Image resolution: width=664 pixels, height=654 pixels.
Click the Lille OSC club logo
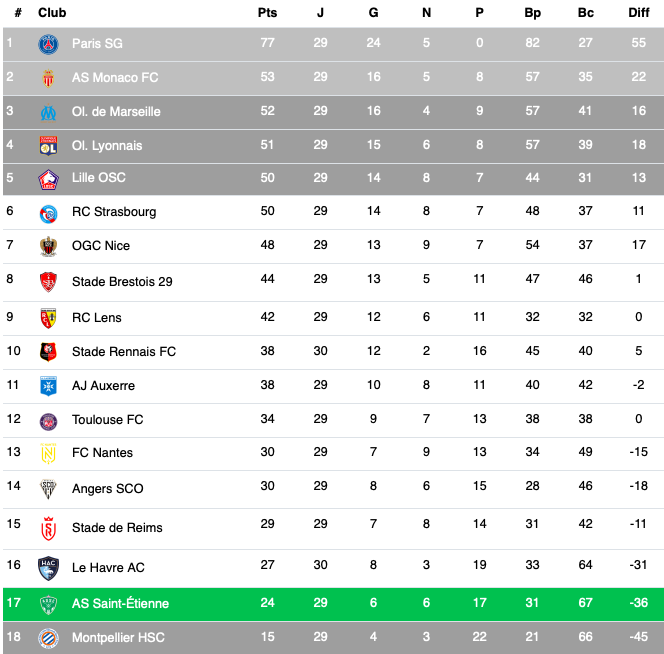pos(48,178)
